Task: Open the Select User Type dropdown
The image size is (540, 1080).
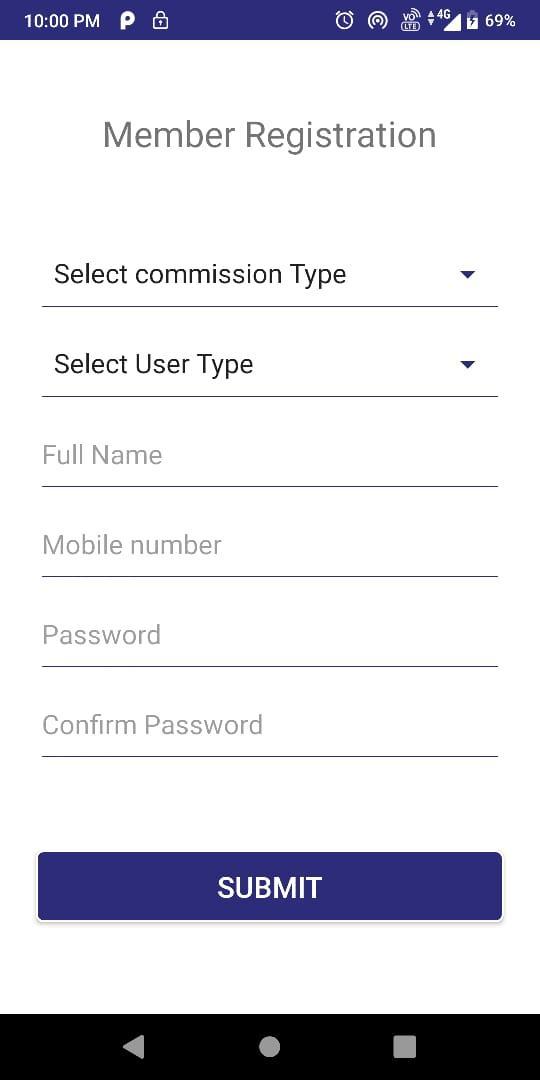Action: click(270, 365)
